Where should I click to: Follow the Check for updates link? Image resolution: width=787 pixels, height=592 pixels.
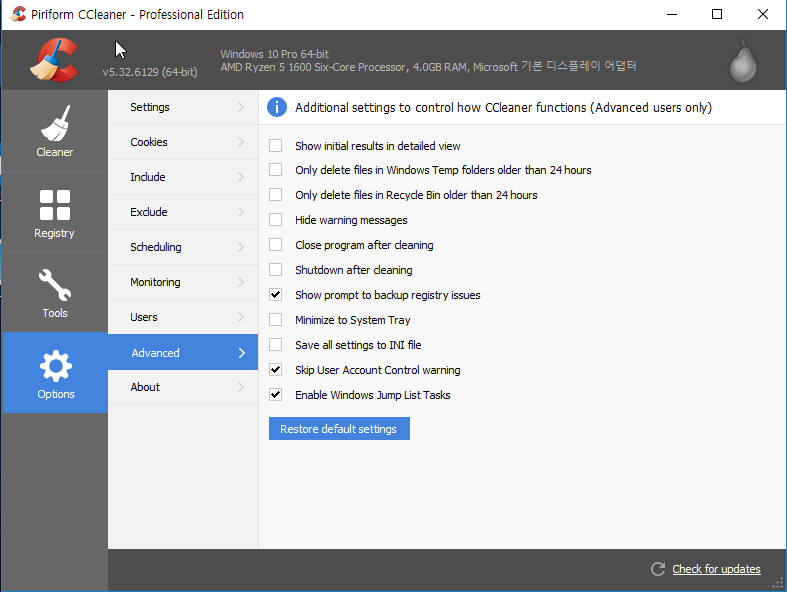(716, 569)
